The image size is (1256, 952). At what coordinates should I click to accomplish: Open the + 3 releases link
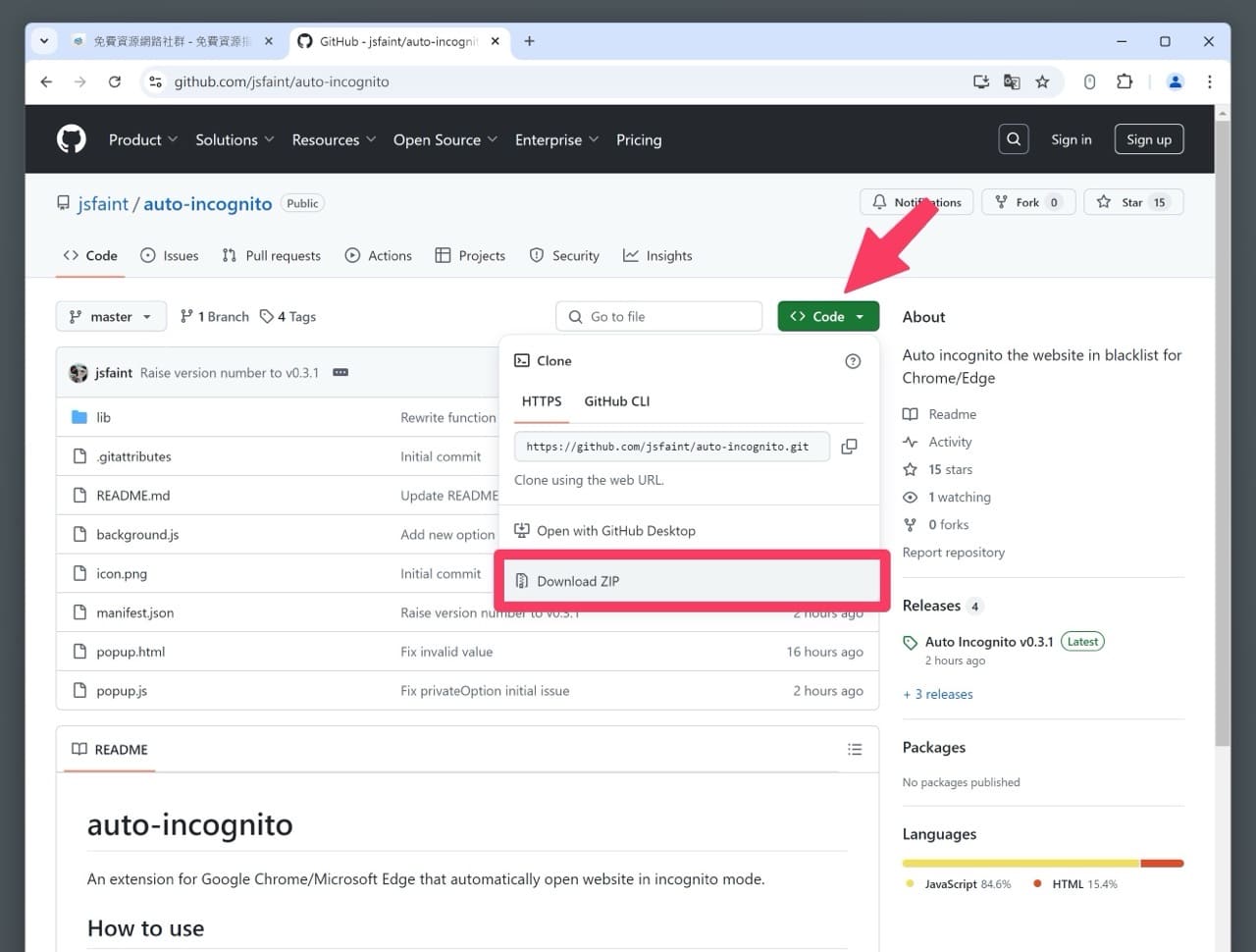tap(938, 694)
